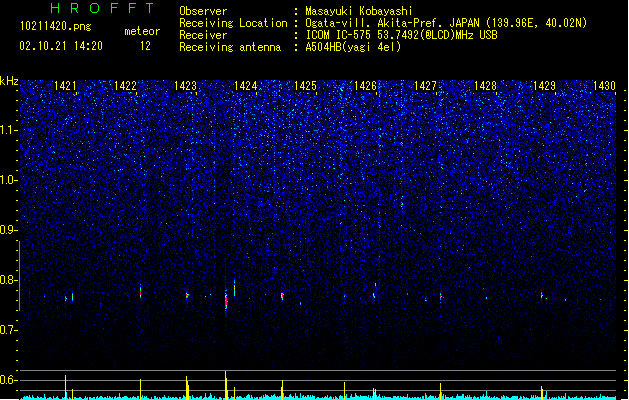This screenshot has width=629, height=400.
Task: Click the 1427 time marker
Action: [x=425, y=86]
